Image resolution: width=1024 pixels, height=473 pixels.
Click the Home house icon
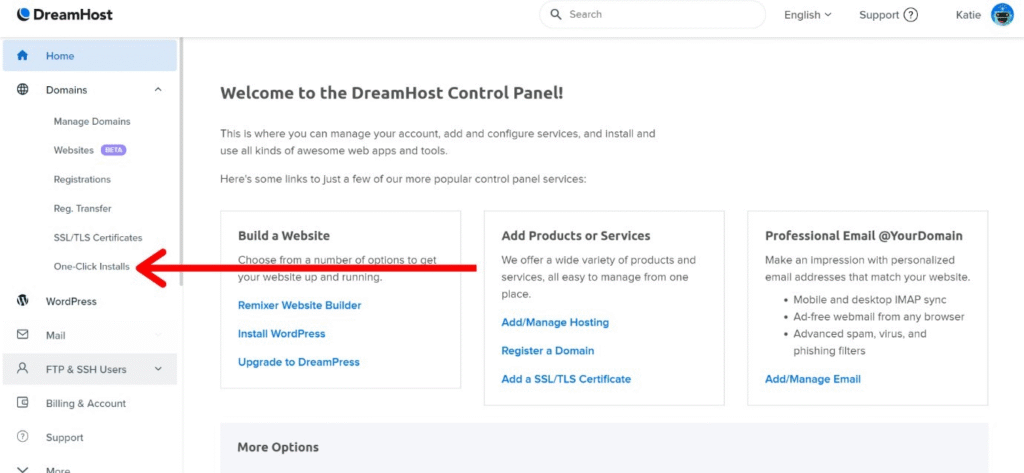(22, 56)
